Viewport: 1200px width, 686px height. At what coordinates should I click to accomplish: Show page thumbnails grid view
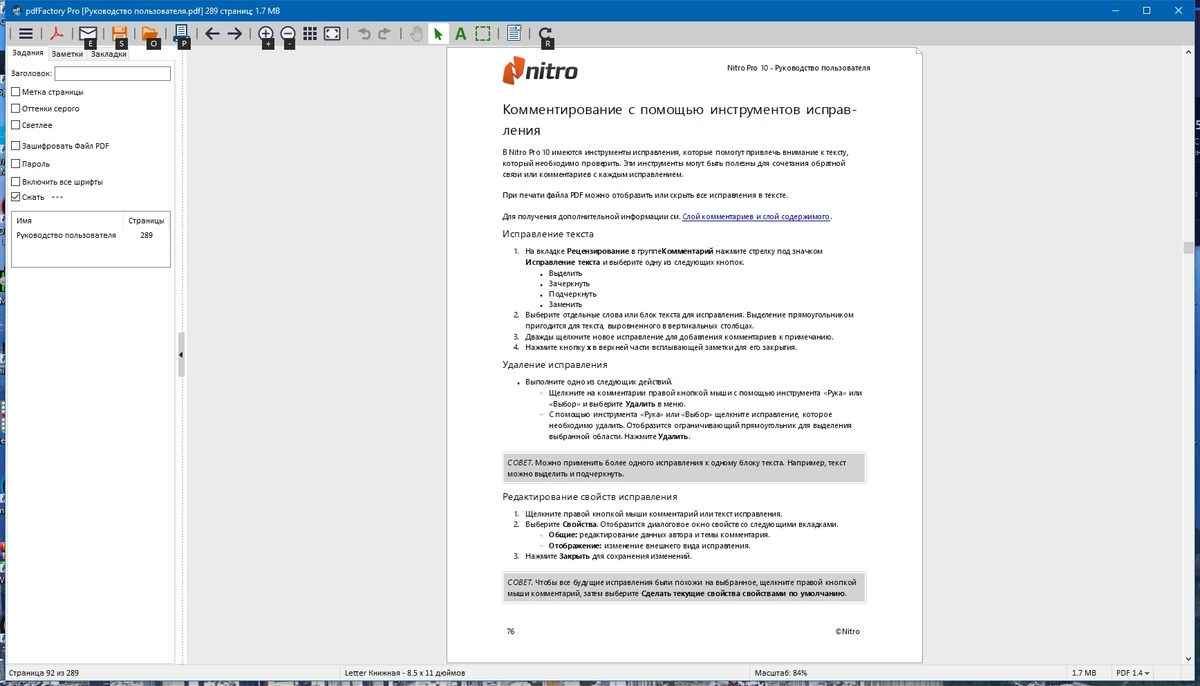pos(310,33)
